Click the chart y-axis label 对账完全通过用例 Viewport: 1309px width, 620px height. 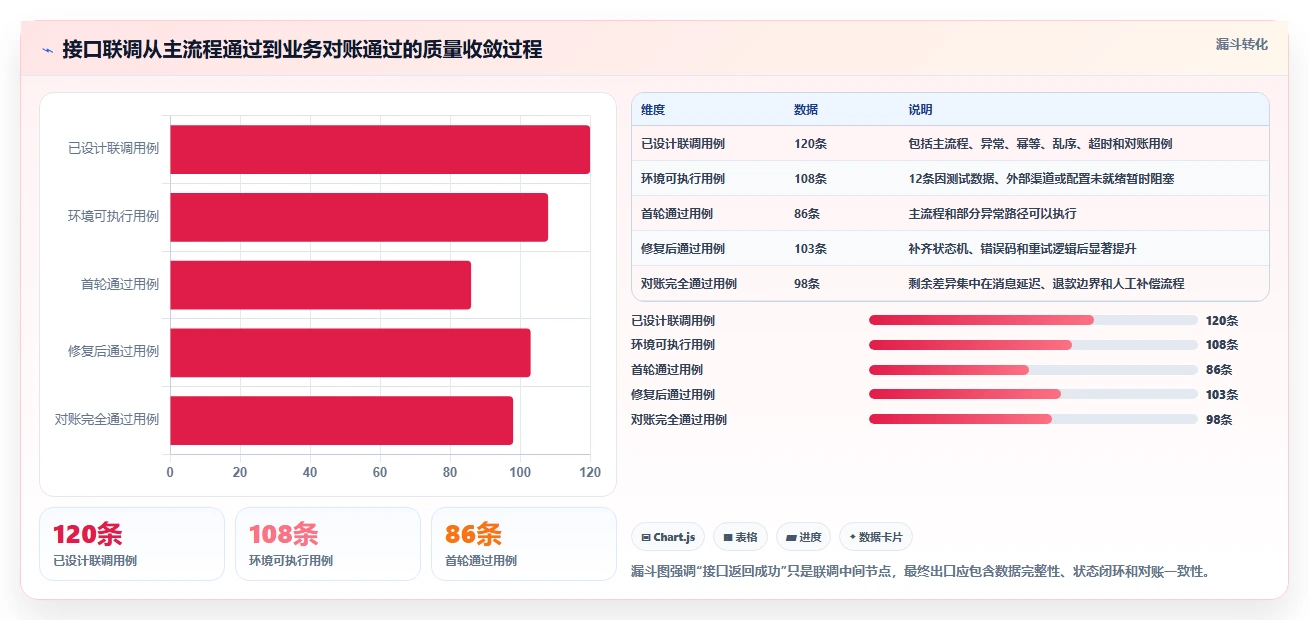[107, 420]
